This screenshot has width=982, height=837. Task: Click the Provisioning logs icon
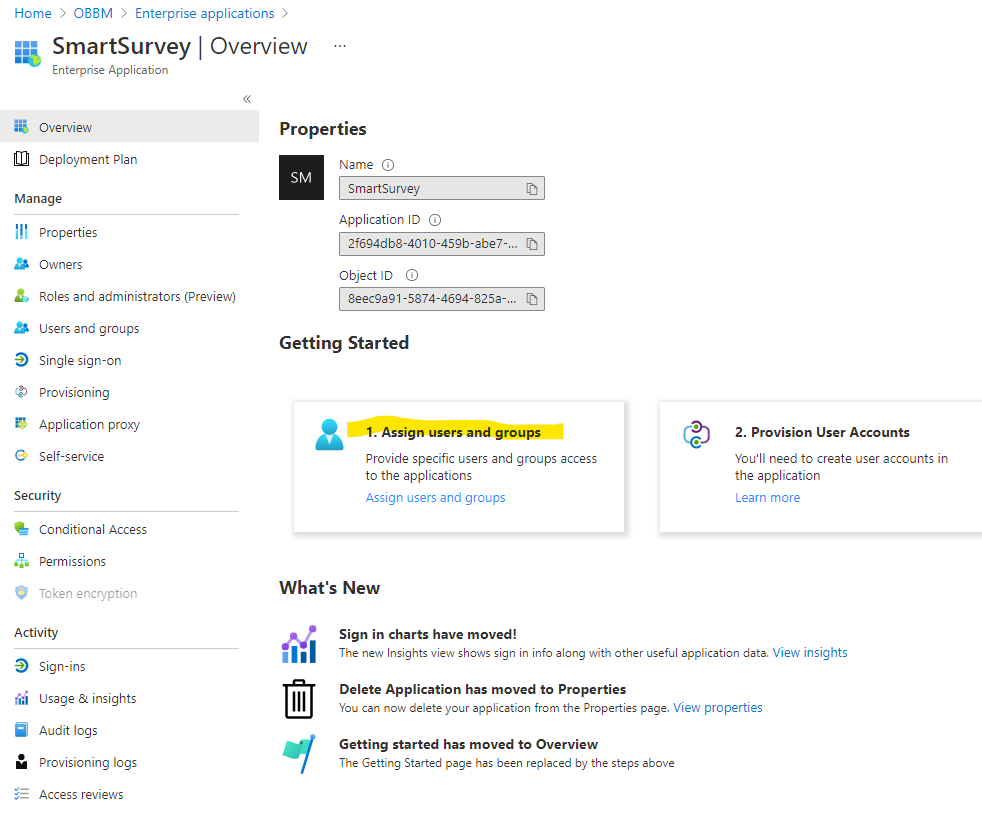click(x=21, y=761)
